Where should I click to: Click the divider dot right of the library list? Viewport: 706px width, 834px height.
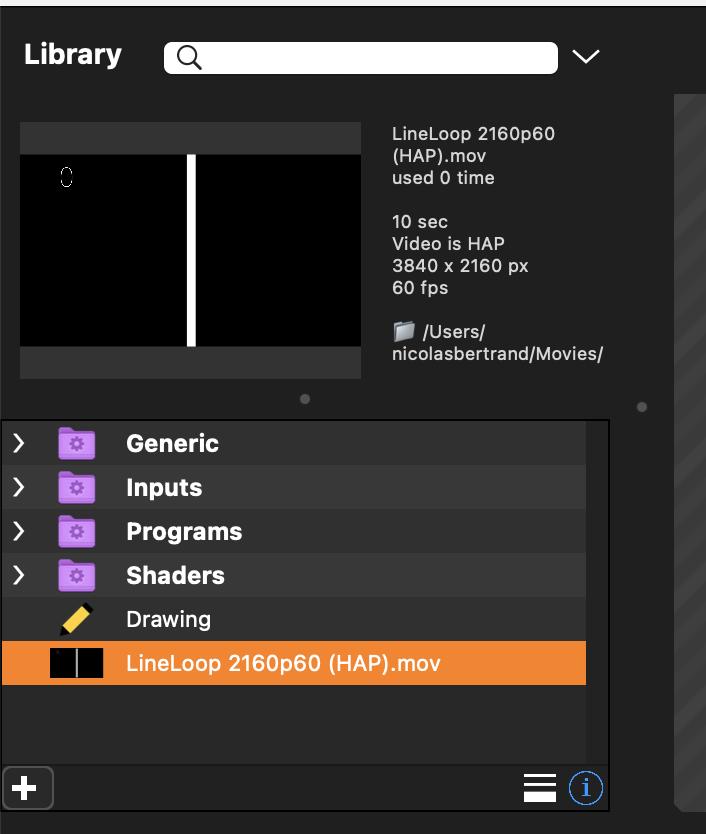(642, 407)
